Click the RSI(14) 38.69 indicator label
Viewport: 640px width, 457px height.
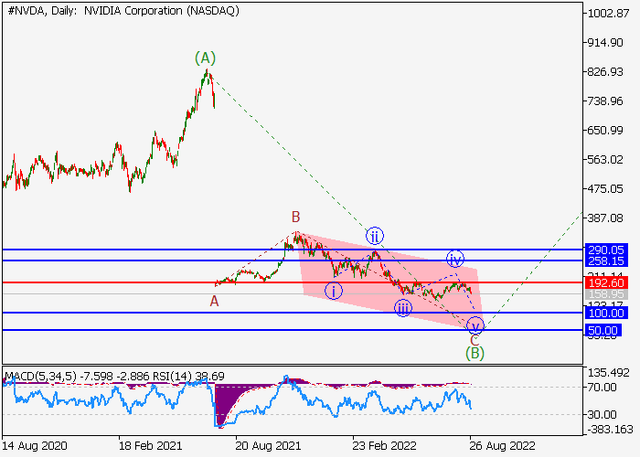[188, 376]
